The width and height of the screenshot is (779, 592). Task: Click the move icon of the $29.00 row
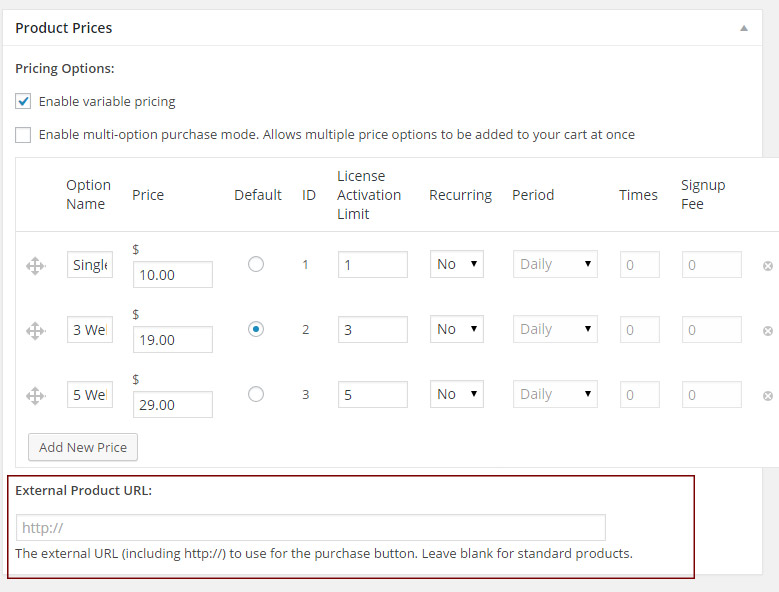click(35, 396)
